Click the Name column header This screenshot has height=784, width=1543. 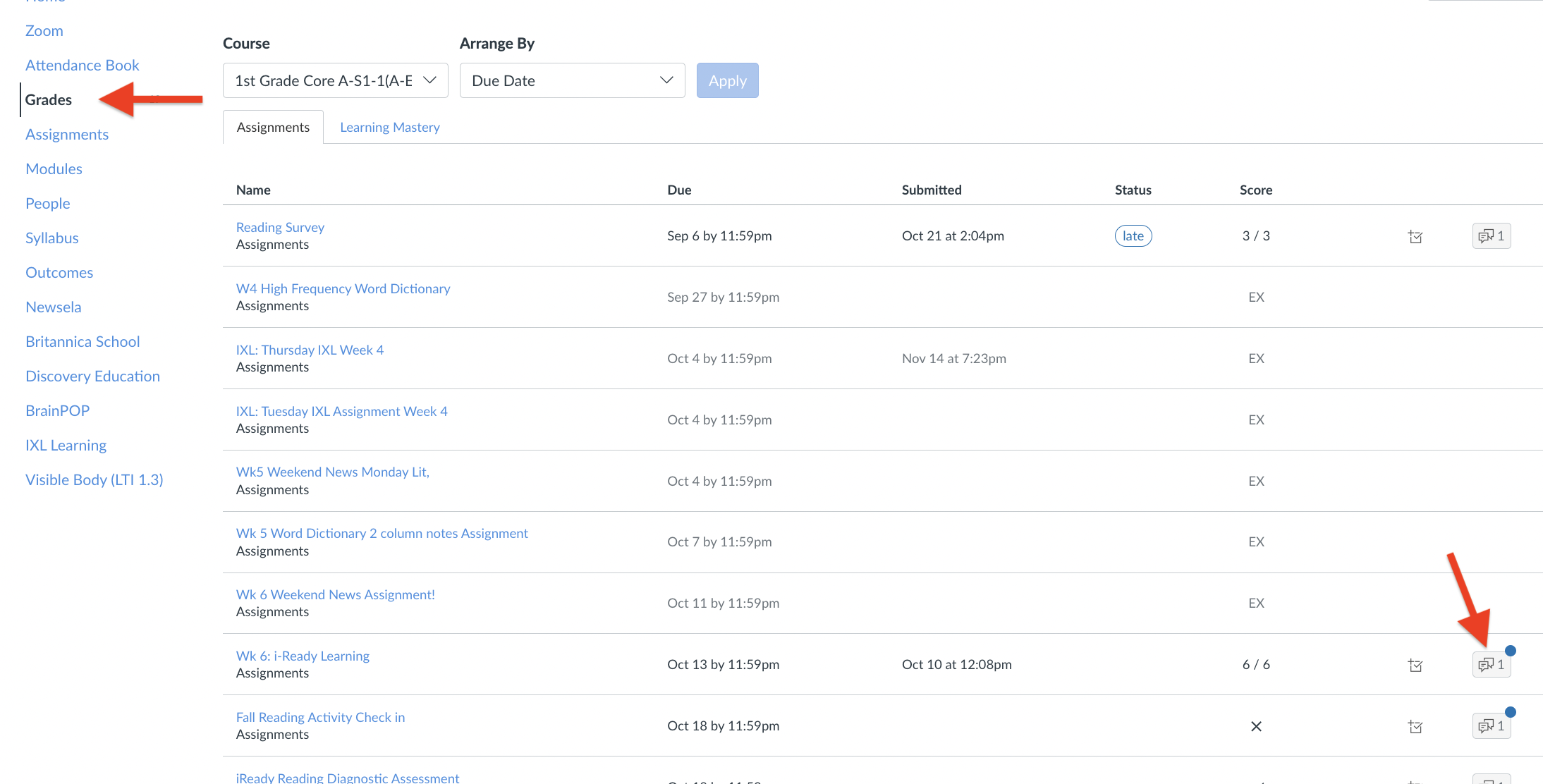tap(253, 190)
